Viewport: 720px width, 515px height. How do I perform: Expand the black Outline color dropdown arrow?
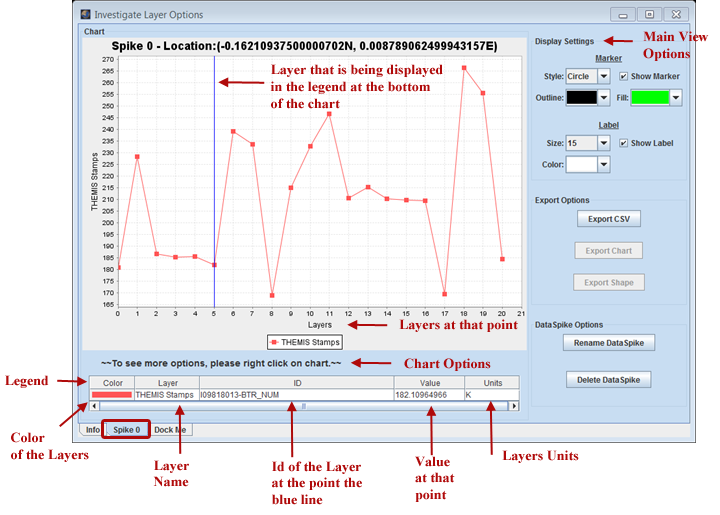(x=603, y=98)
